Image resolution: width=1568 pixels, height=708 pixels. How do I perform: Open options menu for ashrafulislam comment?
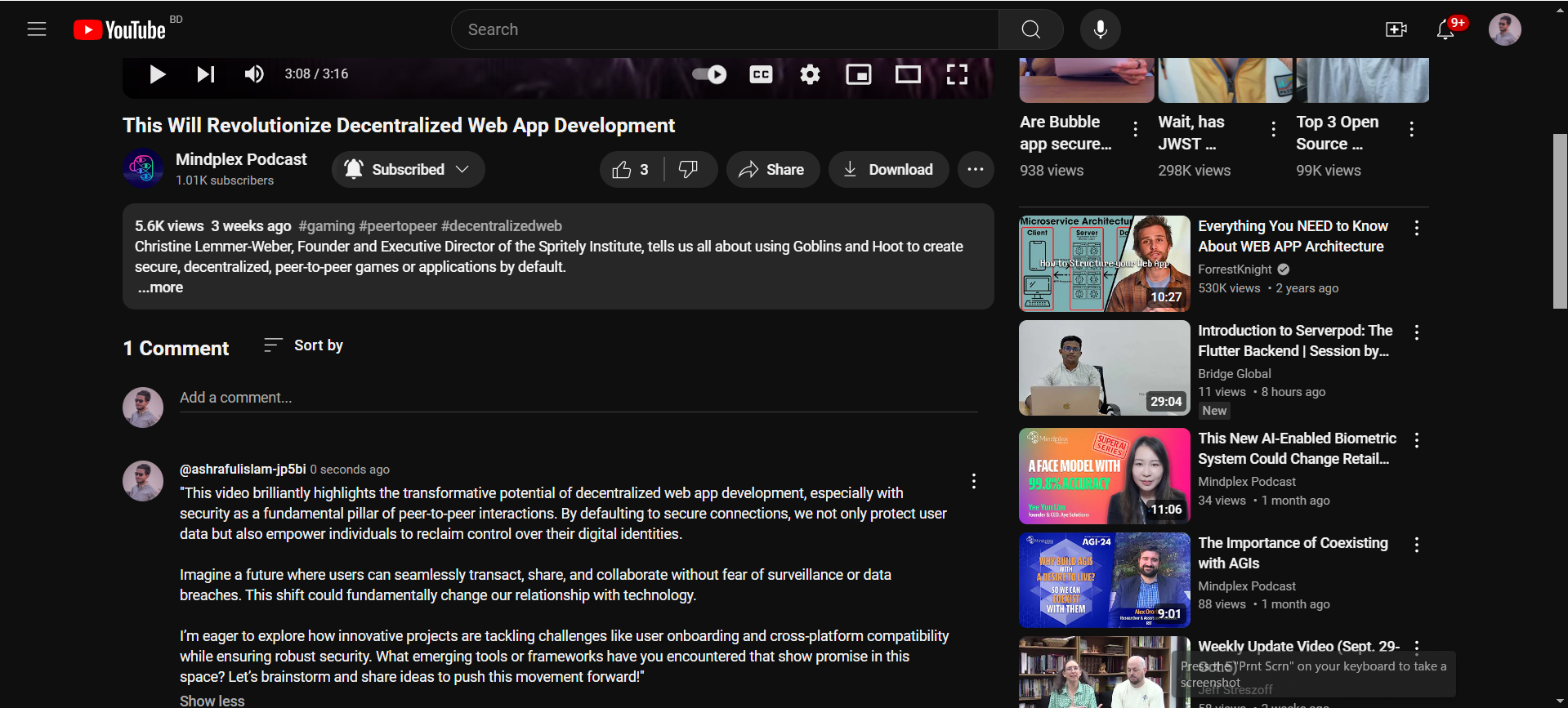(973, 481)
